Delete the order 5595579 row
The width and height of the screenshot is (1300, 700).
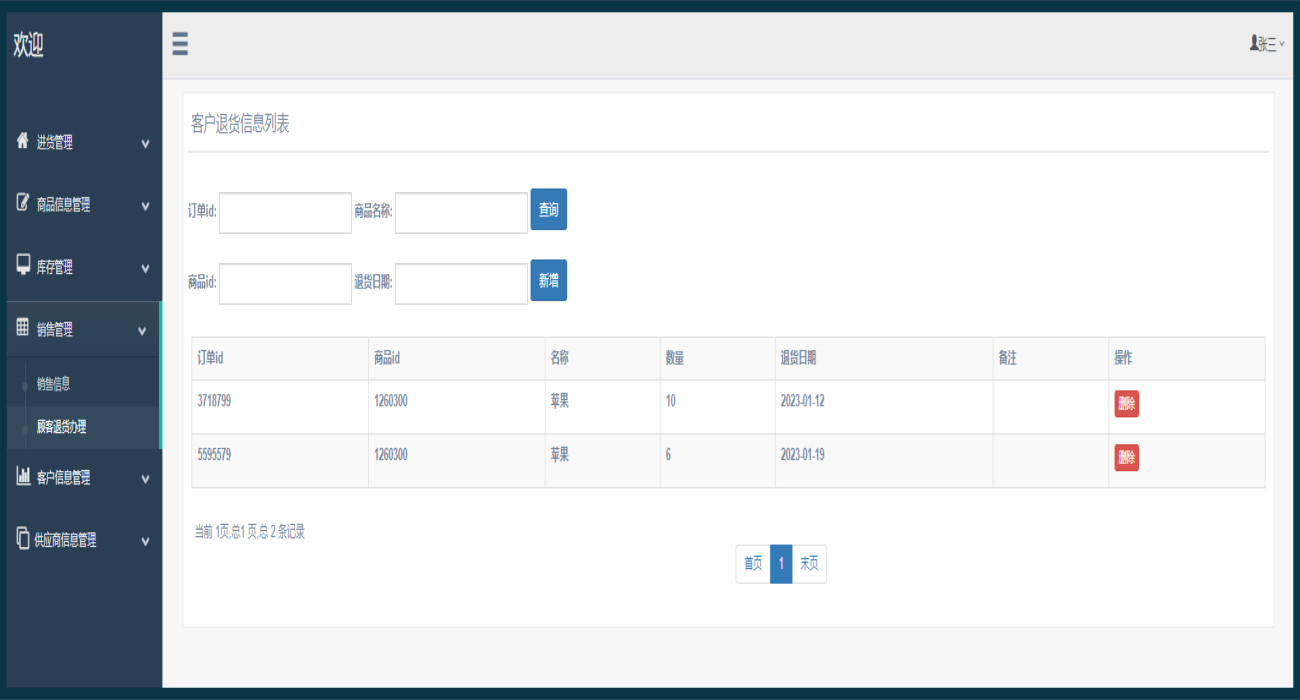tap(1127, 458)
